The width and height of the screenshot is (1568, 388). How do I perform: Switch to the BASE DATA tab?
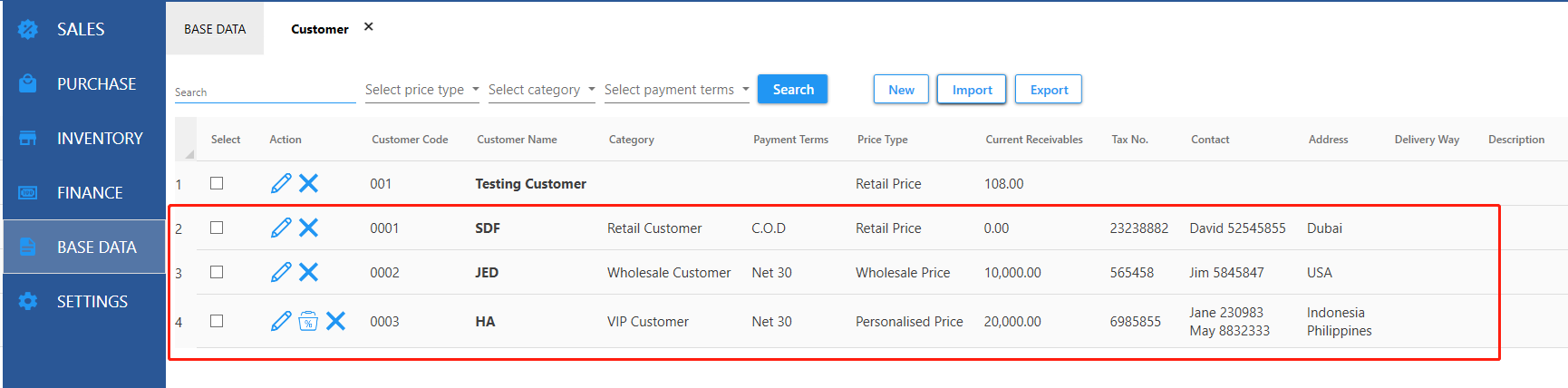[215, 29]
